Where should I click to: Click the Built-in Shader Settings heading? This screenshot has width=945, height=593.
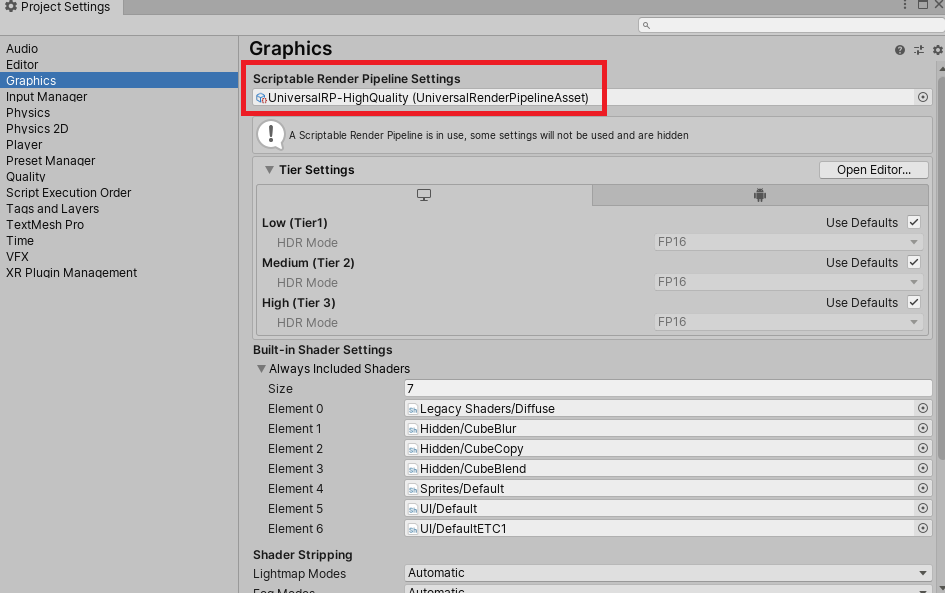322,350
